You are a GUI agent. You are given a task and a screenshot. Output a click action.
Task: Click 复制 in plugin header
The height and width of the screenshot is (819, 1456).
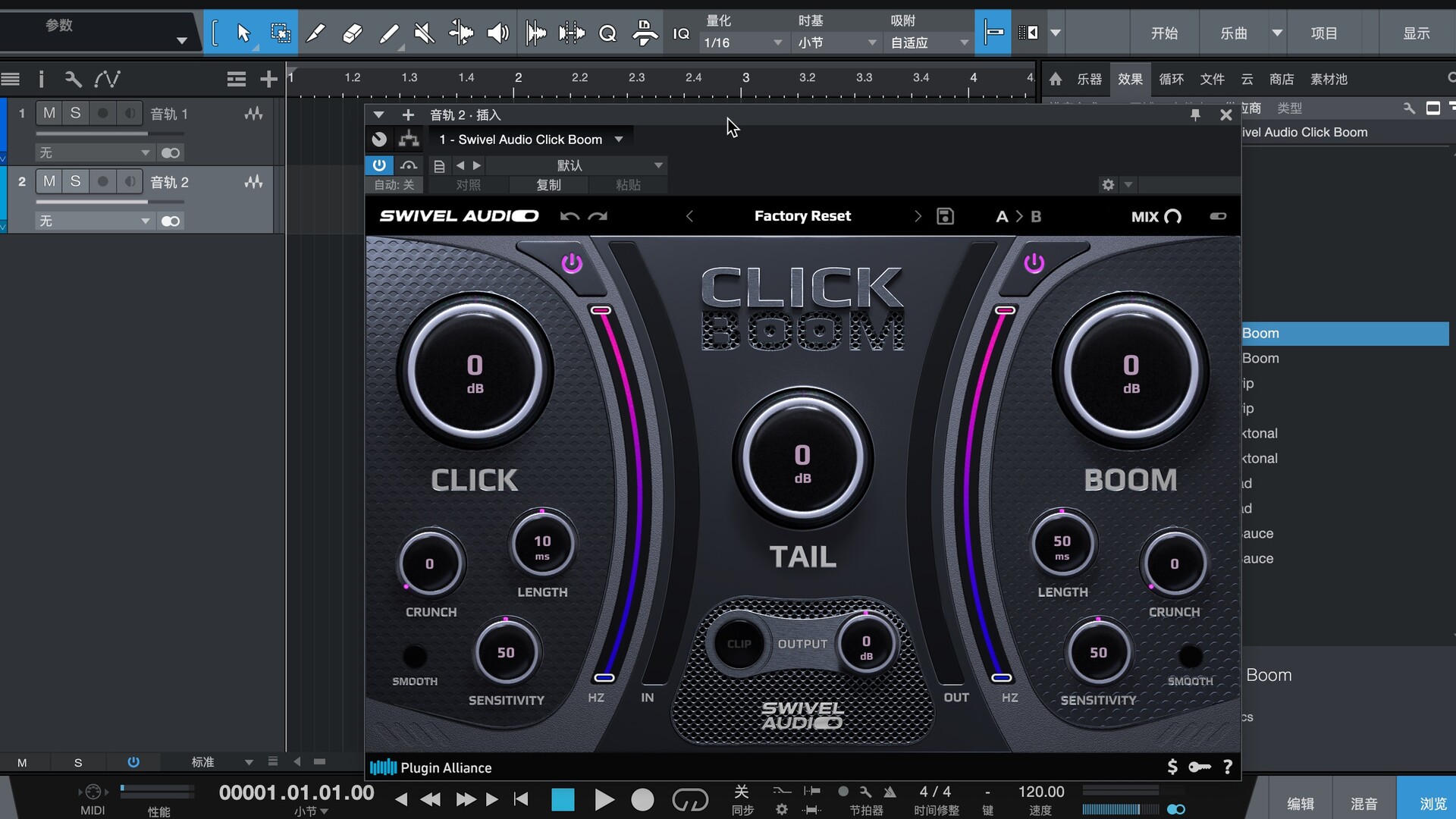(548, 185)
